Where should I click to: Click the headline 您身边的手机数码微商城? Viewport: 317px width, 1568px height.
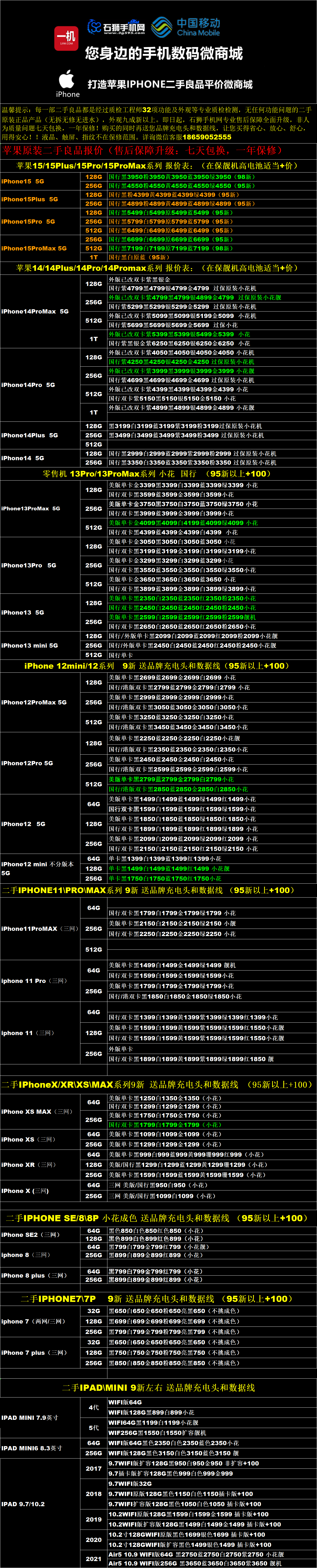click(164, 54)
